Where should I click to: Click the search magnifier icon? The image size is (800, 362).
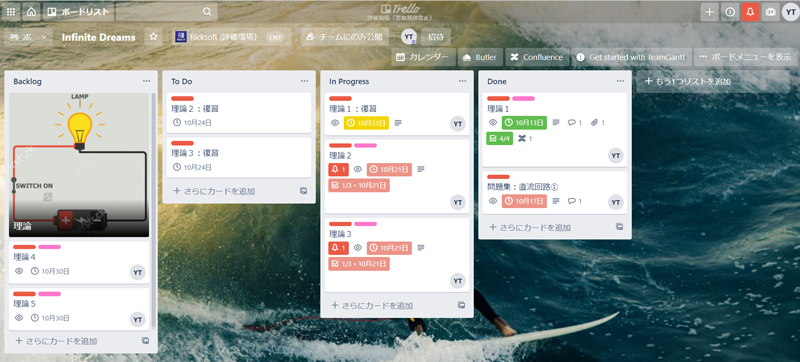pos(207,12)
